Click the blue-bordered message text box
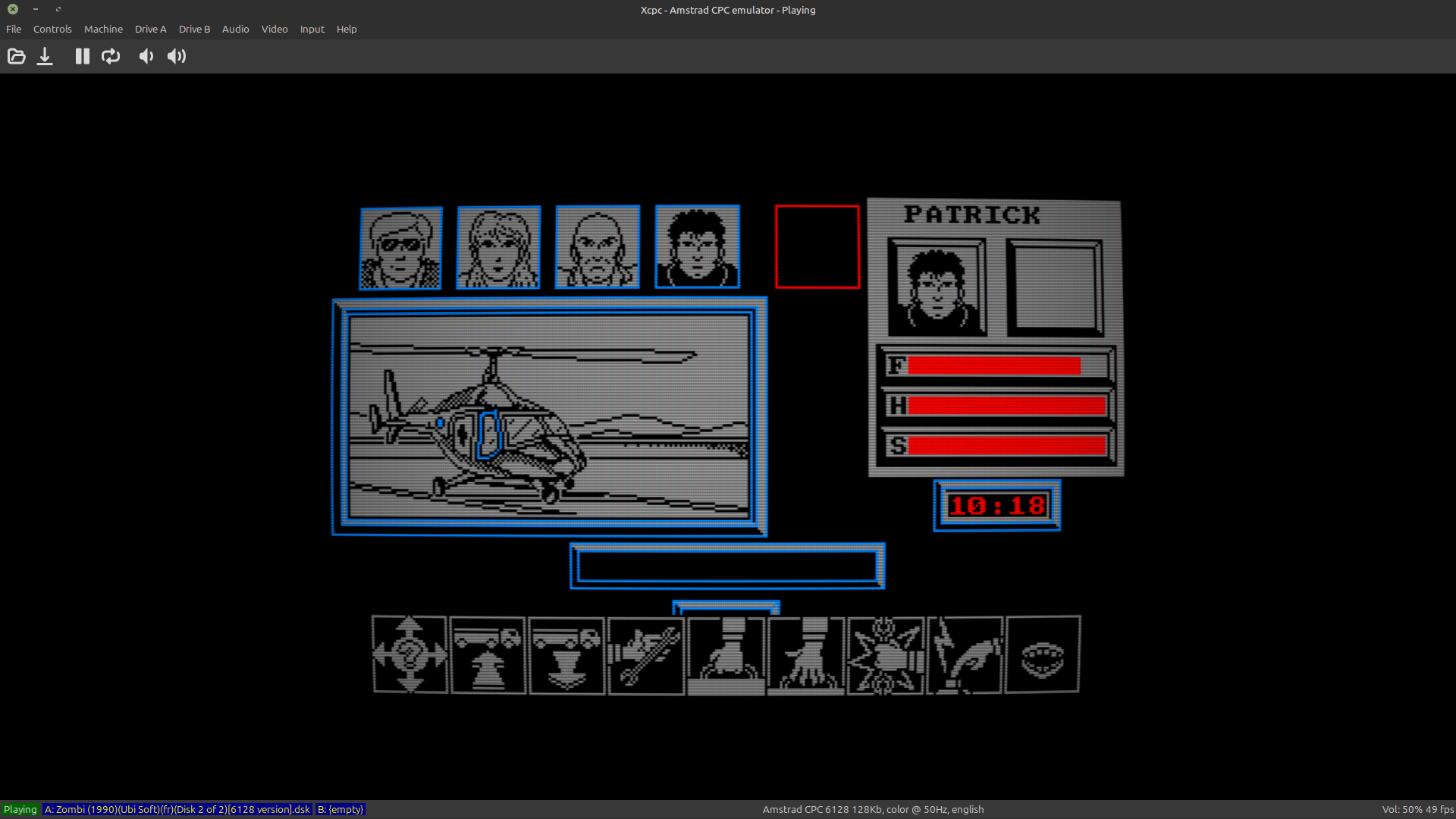Image resolution: width=1456 pixels, height=819 pixels. (727, 566)
